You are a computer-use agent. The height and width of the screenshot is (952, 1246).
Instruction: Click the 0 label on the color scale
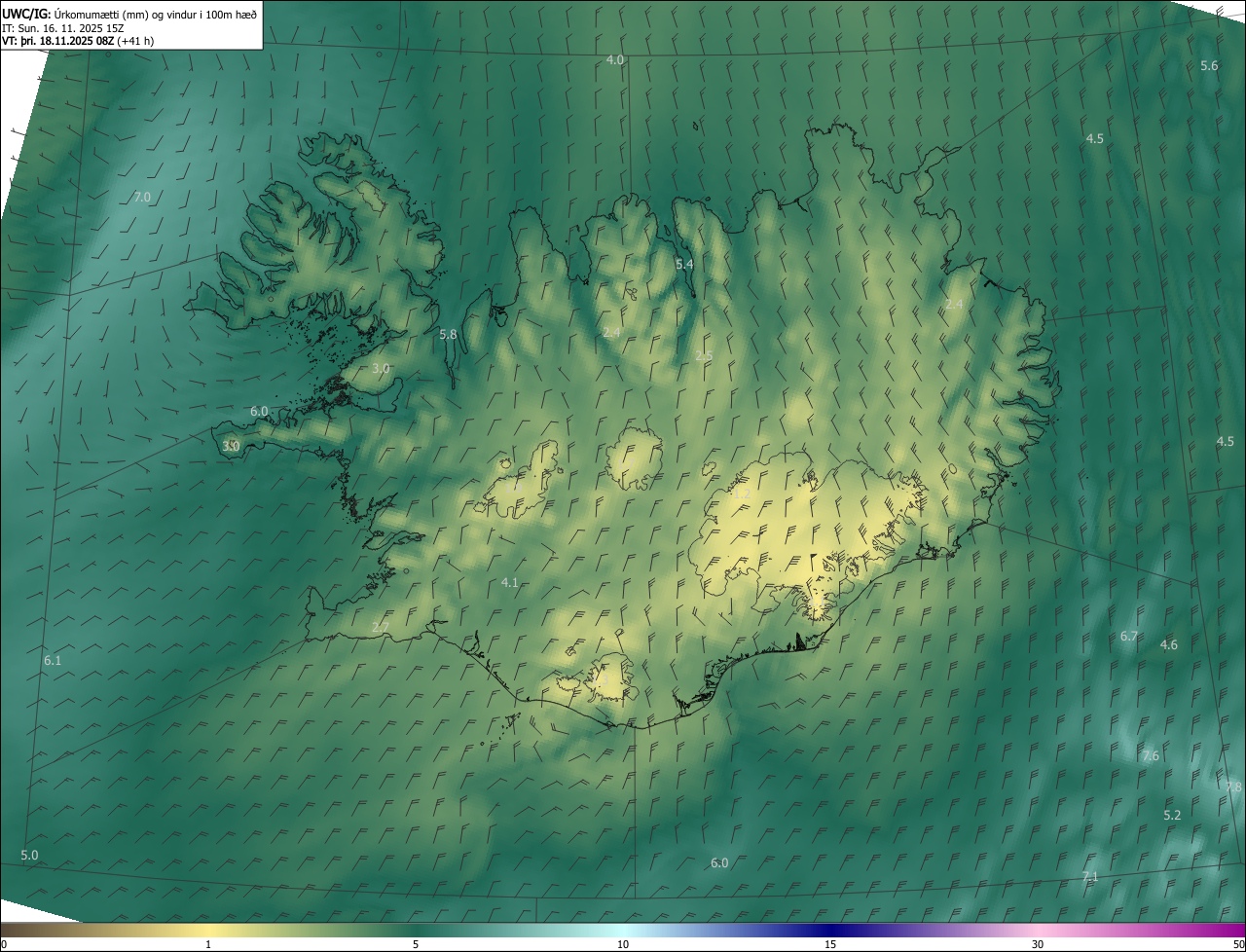3,945
